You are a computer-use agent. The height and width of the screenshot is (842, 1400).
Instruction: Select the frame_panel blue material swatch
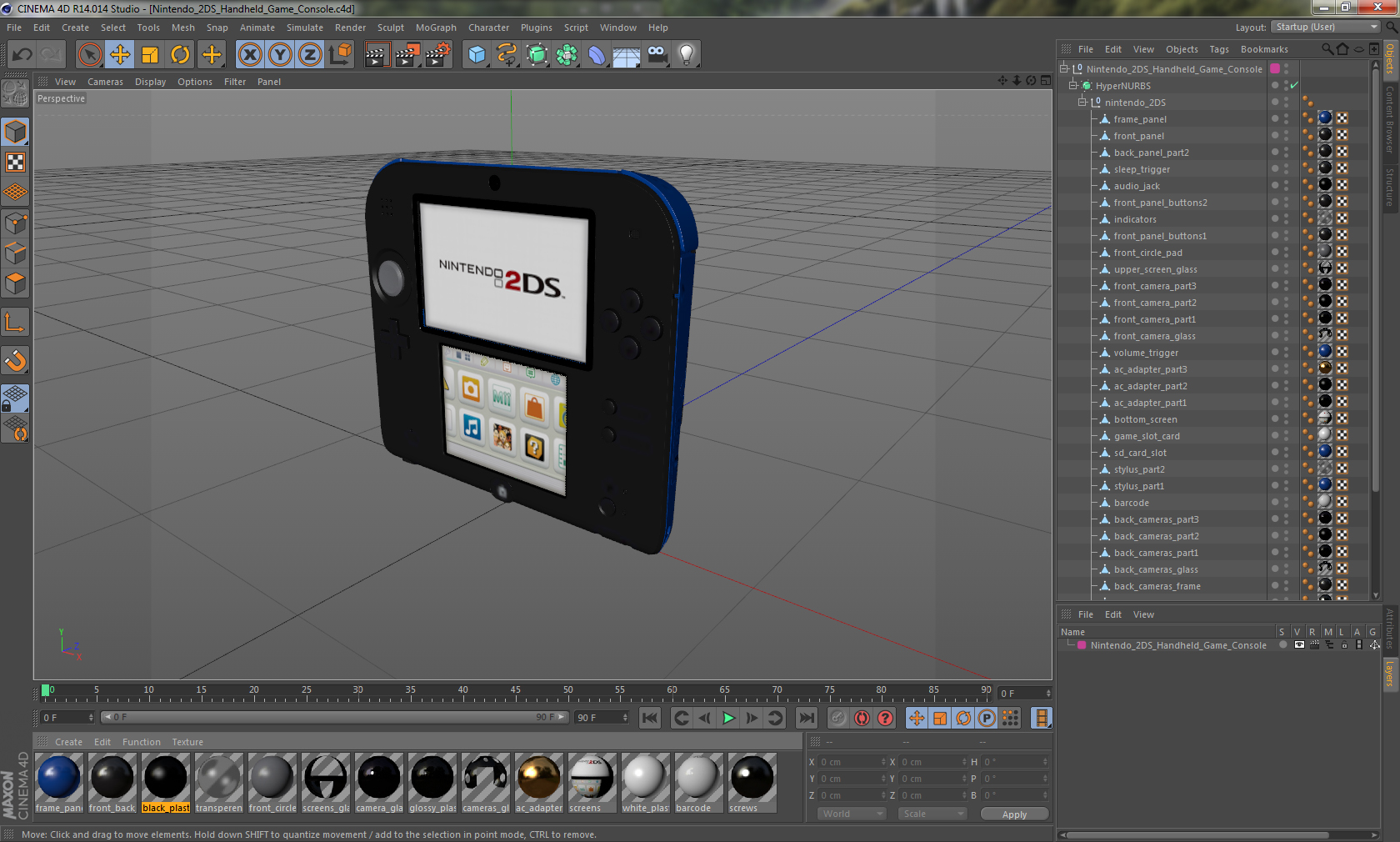coord(59,778)
